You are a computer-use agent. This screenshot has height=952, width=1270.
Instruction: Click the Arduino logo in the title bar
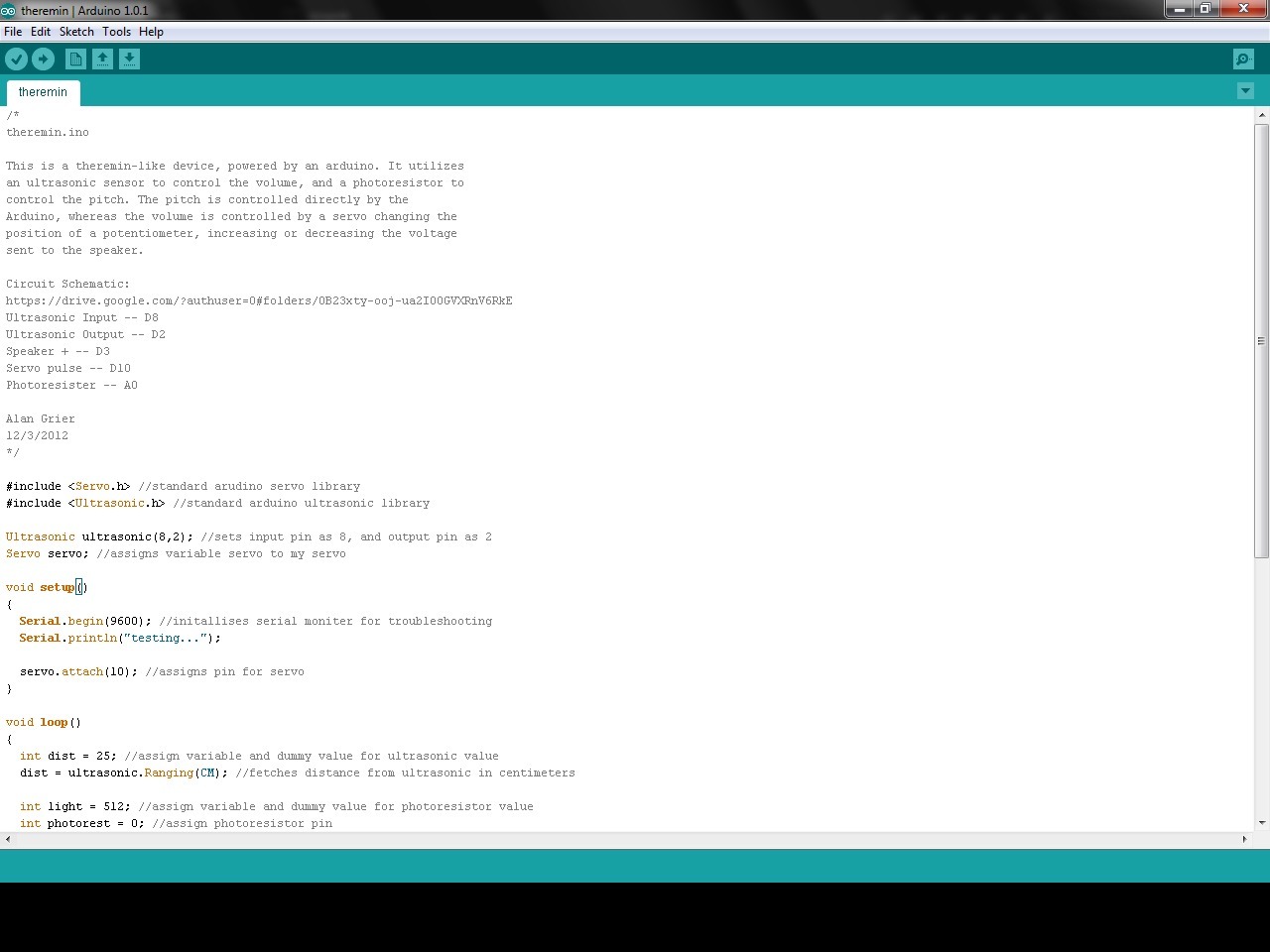tap(8, 10)
